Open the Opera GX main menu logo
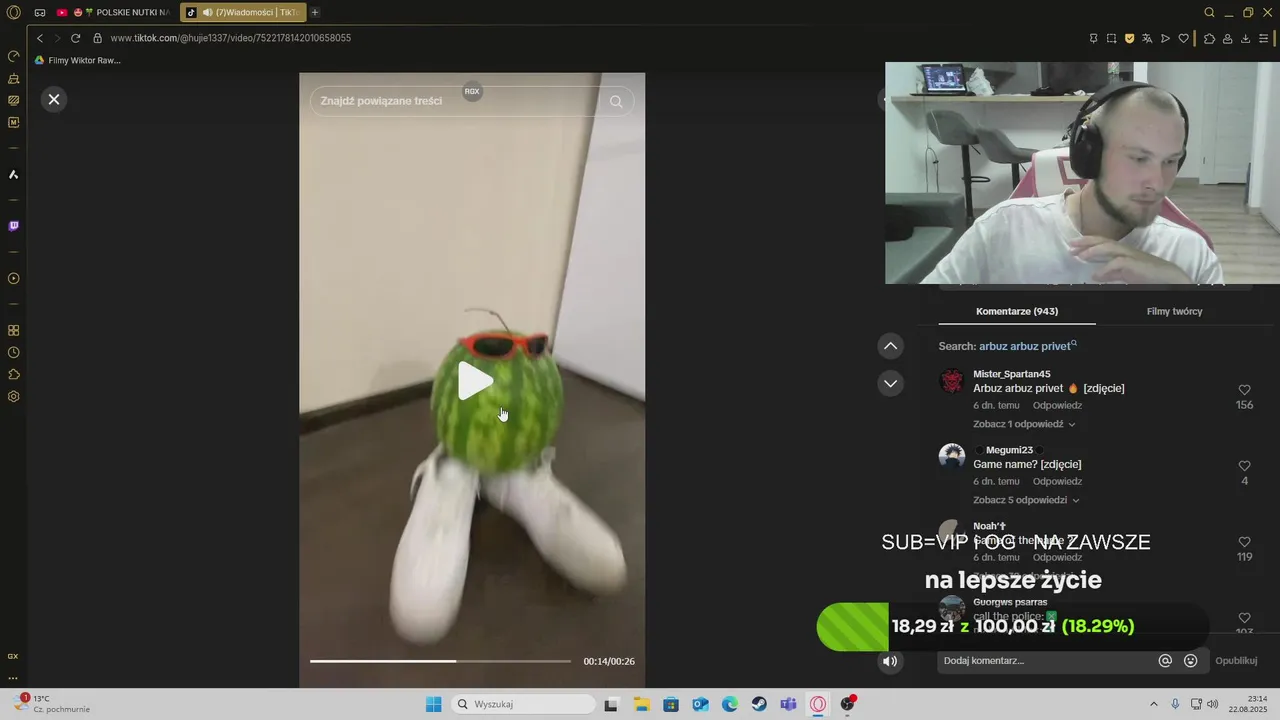 (x=14, y=13)
